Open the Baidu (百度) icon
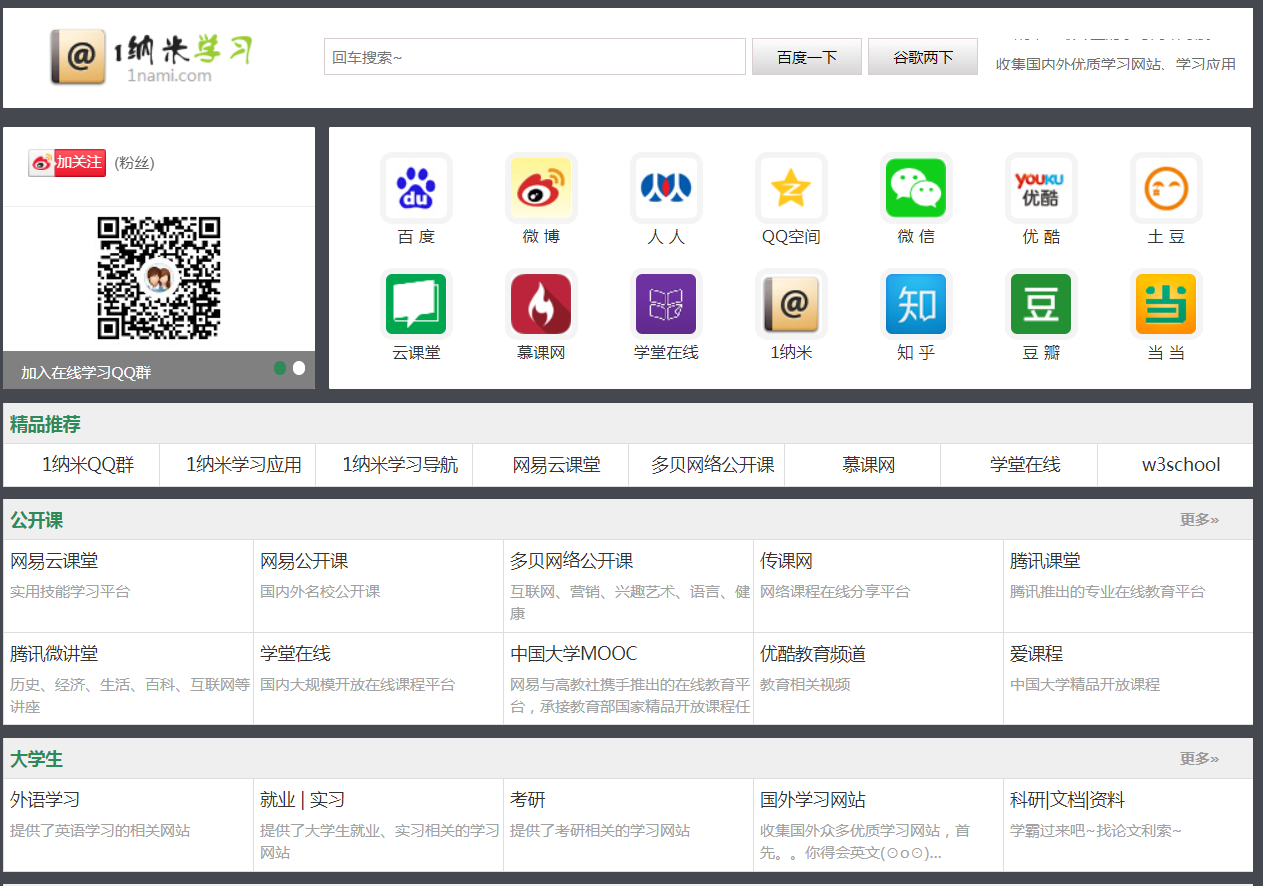The height and width of the screenshot is (886, 1263). [x=416, y=188]
